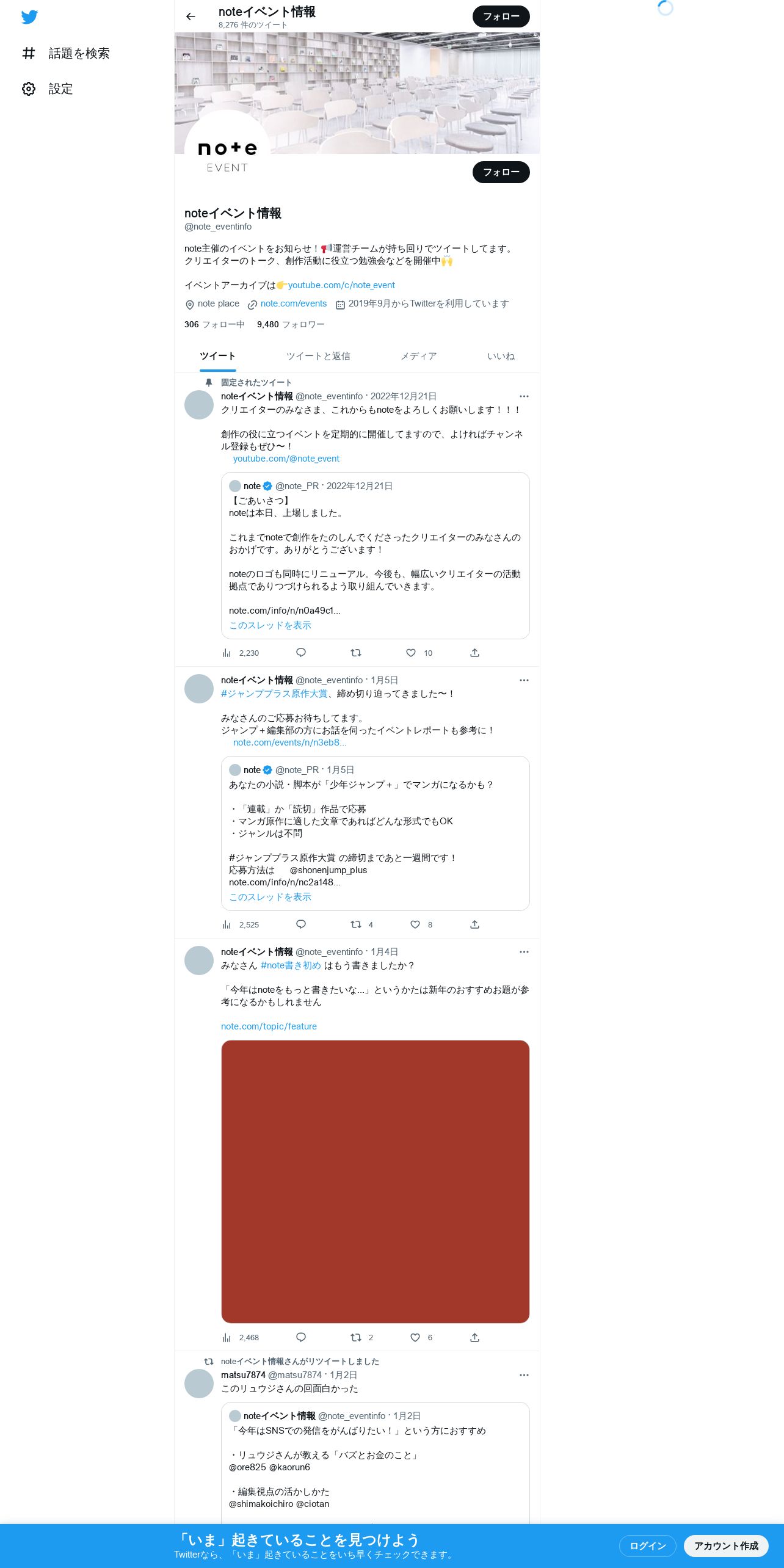Open more options on the pinned tweet
The image size is (784, 1568).
pyautogui.click(x=524, y=396)
